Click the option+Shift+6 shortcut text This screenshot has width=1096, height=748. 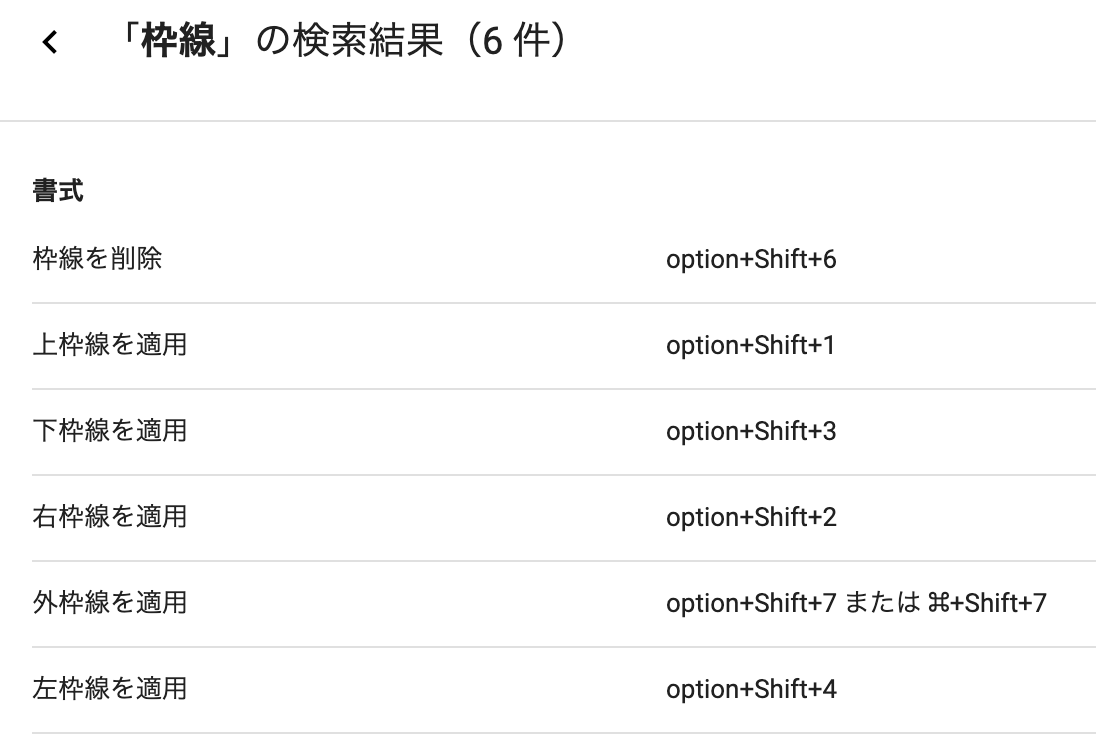751,259
